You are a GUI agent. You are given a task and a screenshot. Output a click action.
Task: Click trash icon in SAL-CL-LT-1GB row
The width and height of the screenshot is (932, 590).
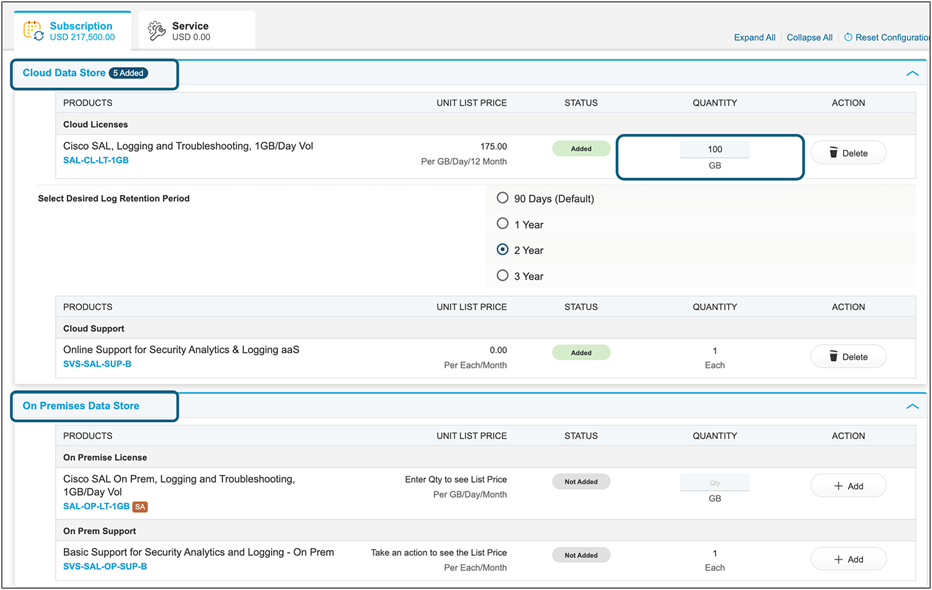tap(833, 153)
